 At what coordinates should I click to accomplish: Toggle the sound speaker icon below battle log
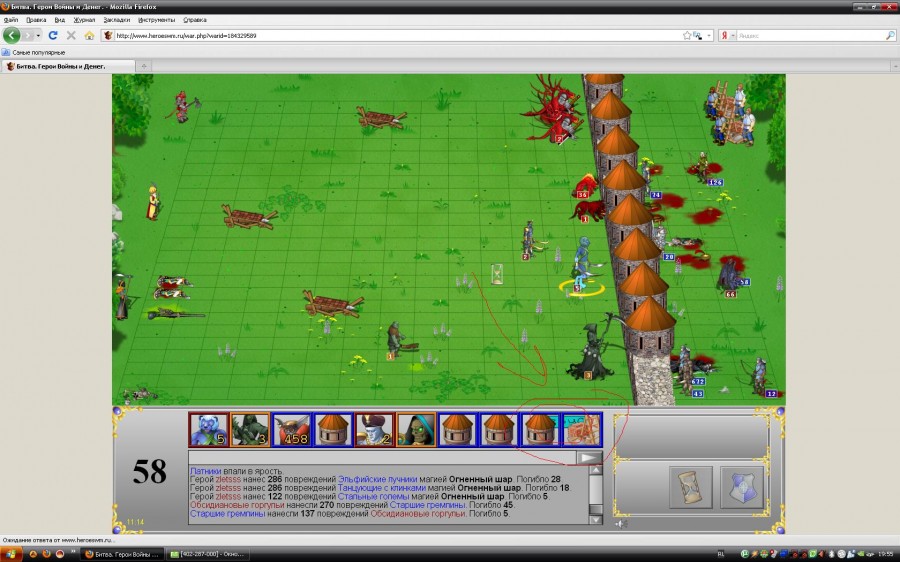(621, 522)
